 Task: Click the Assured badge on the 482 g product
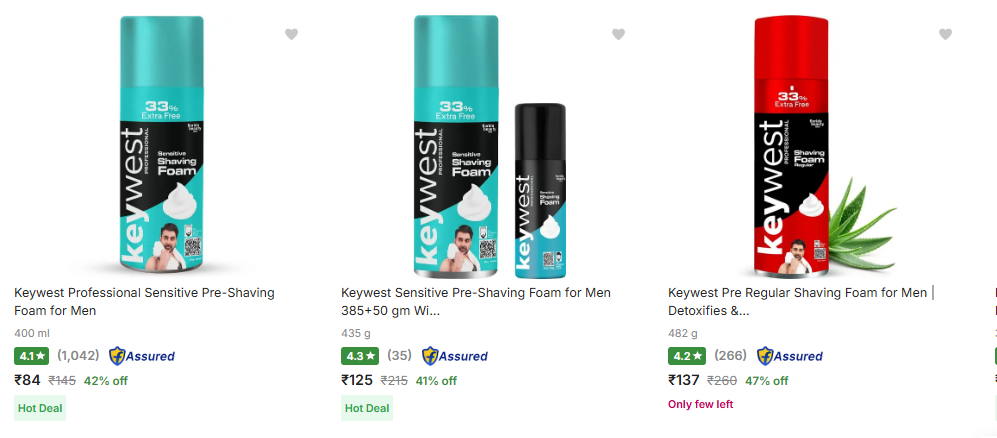pos(790,356)
